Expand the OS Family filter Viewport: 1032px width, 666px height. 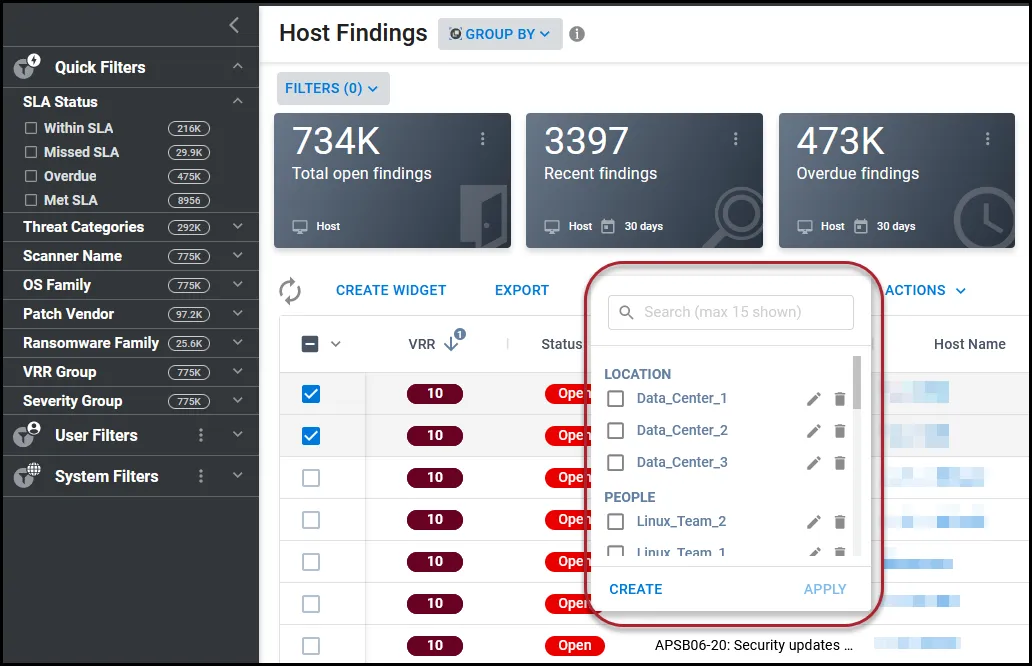(x=238, y=284)
